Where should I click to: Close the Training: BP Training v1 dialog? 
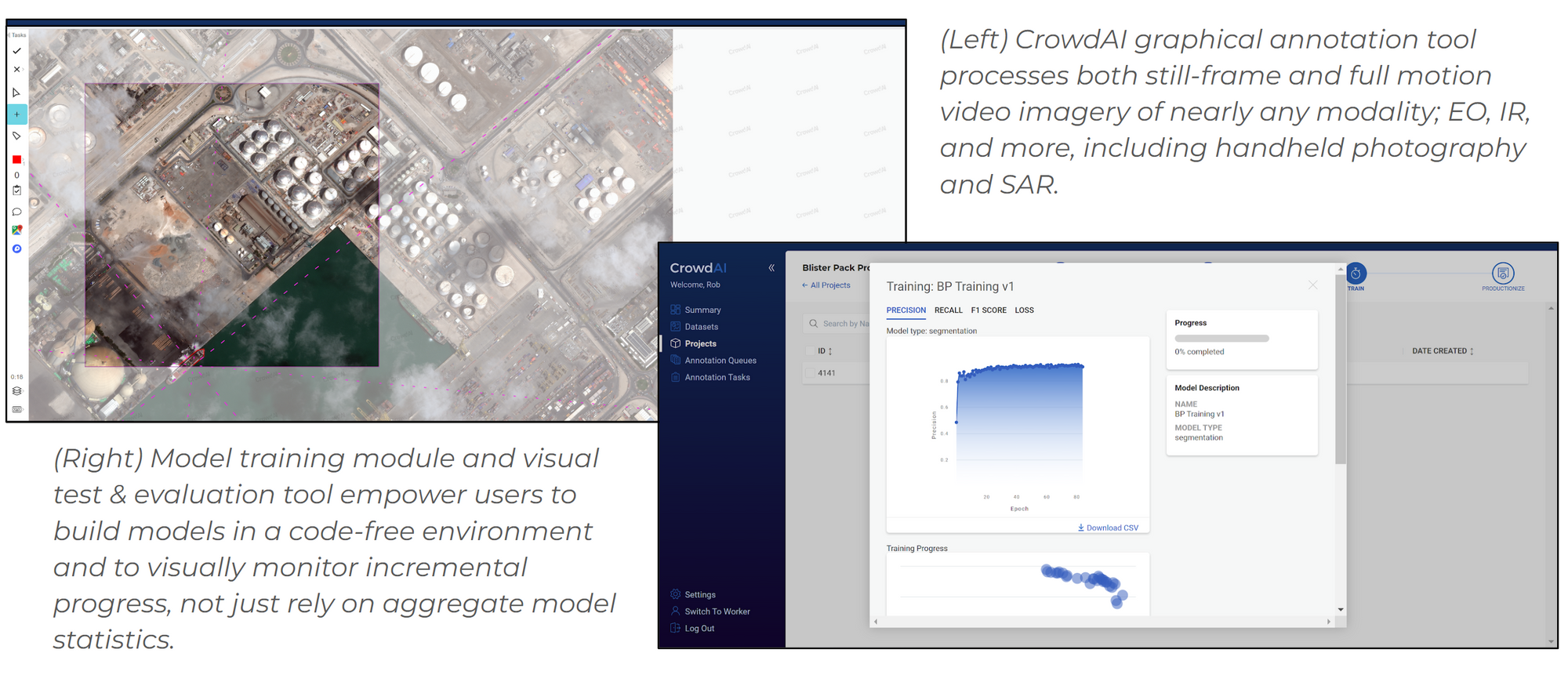(x=1312, y=285)
